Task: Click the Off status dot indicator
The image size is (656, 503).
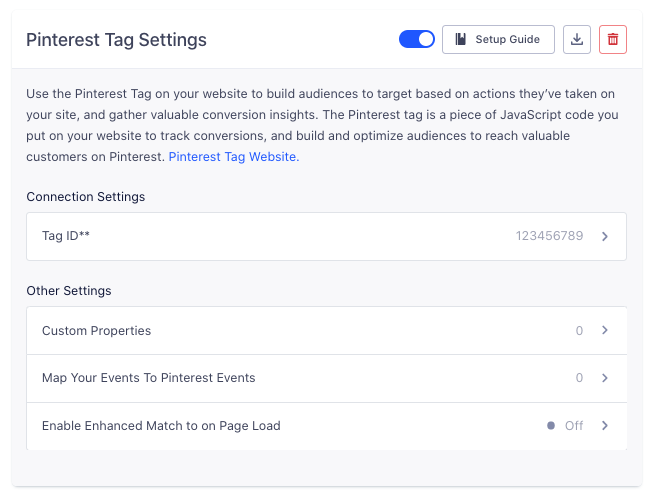Action: click(x=551, y=426)
